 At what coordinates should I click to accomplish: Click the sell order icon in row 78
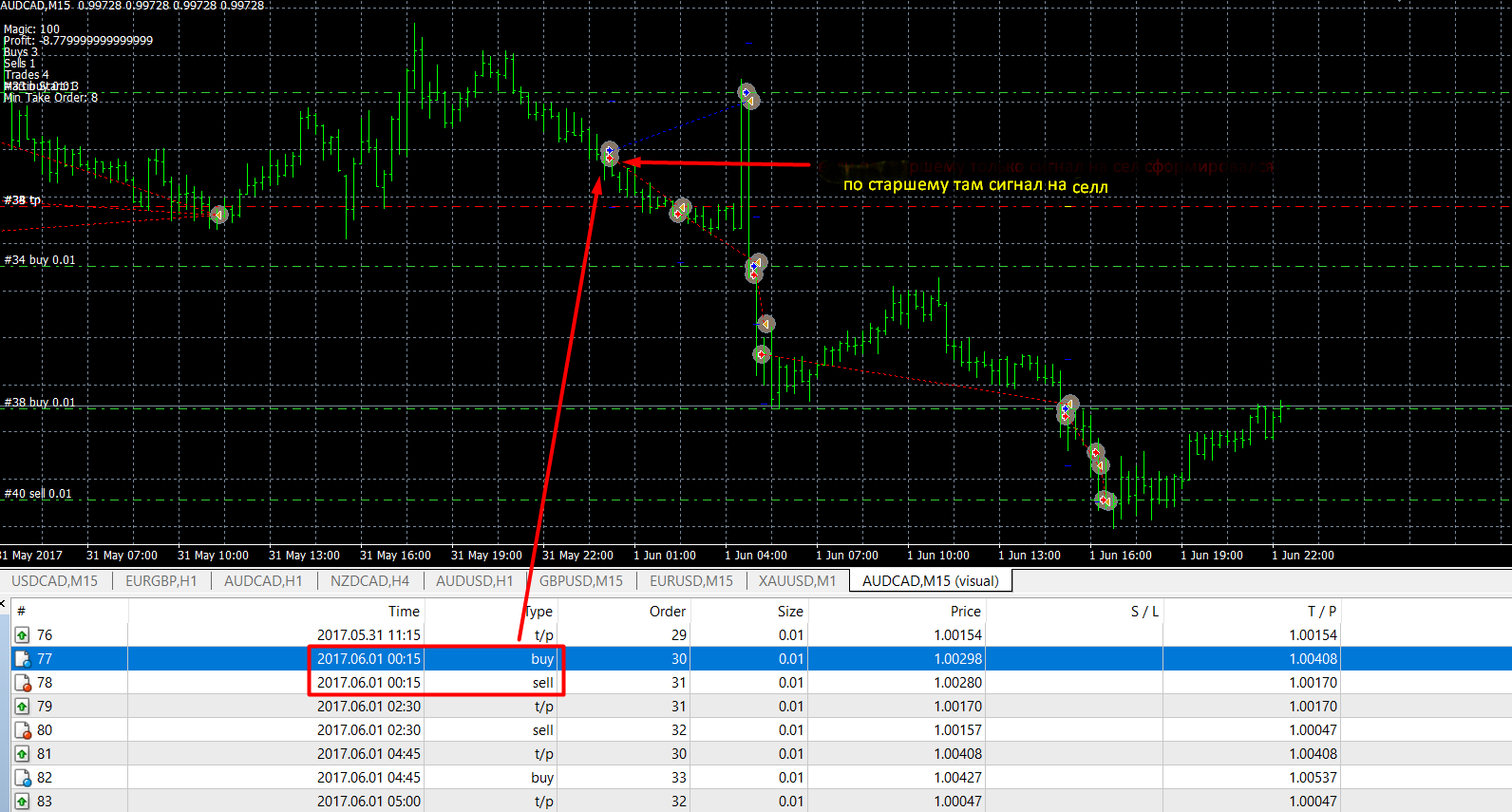22,683
